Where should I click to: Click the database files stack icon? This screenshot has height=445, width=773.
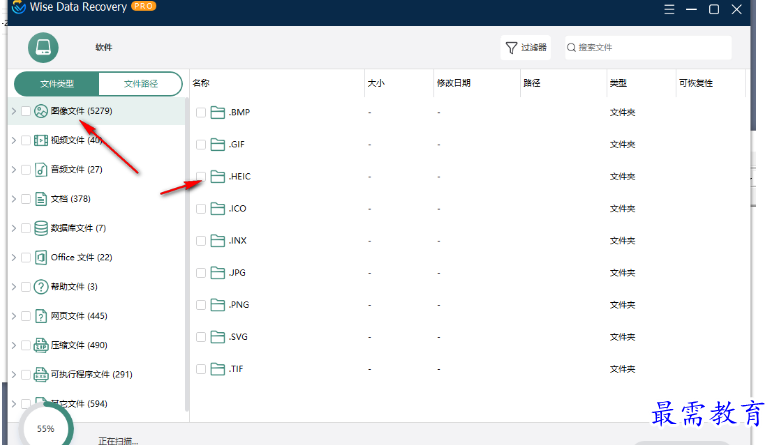click(41, 228)
